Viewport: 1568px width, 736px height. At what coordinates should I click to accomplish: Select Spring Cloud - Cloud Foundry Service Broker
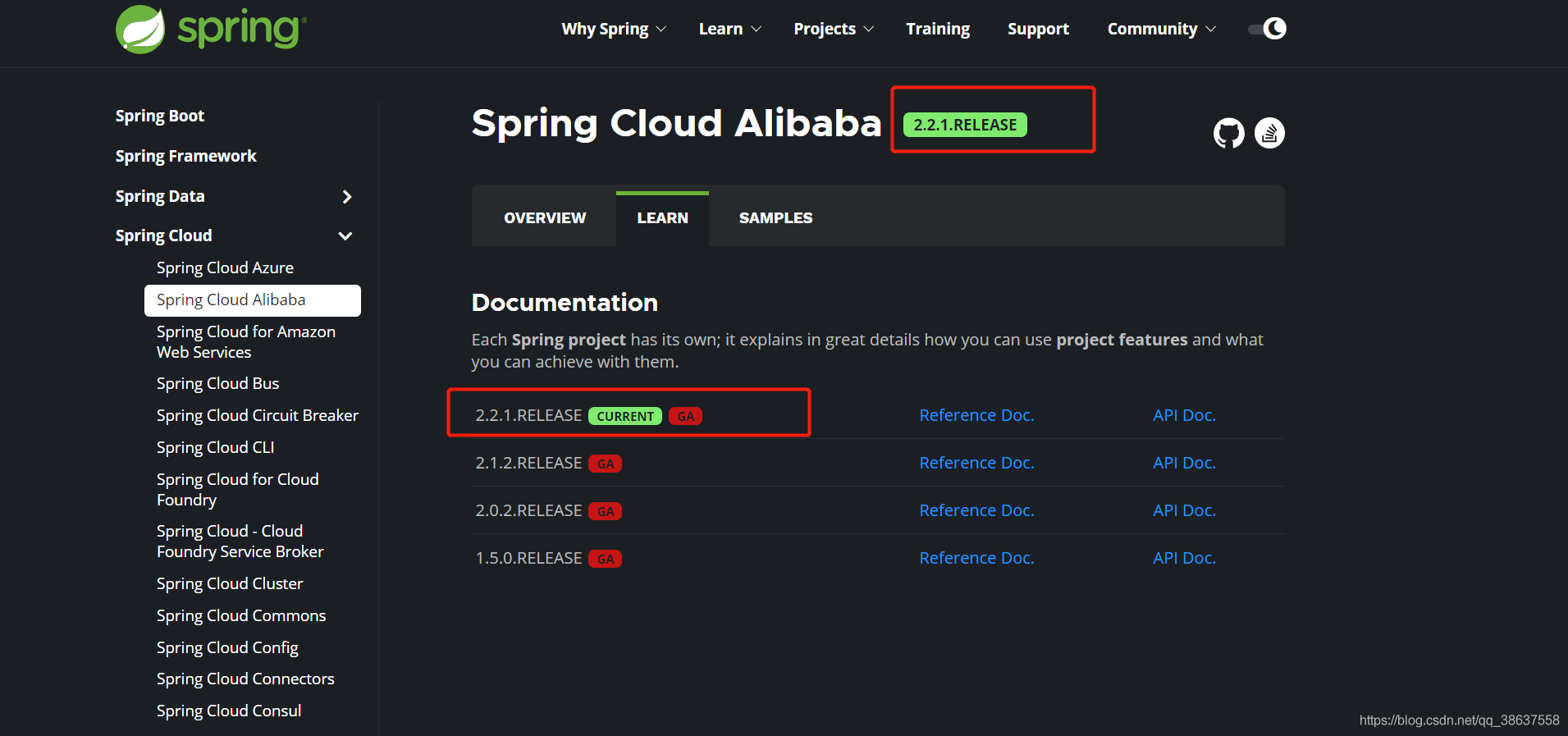point(240,542)
